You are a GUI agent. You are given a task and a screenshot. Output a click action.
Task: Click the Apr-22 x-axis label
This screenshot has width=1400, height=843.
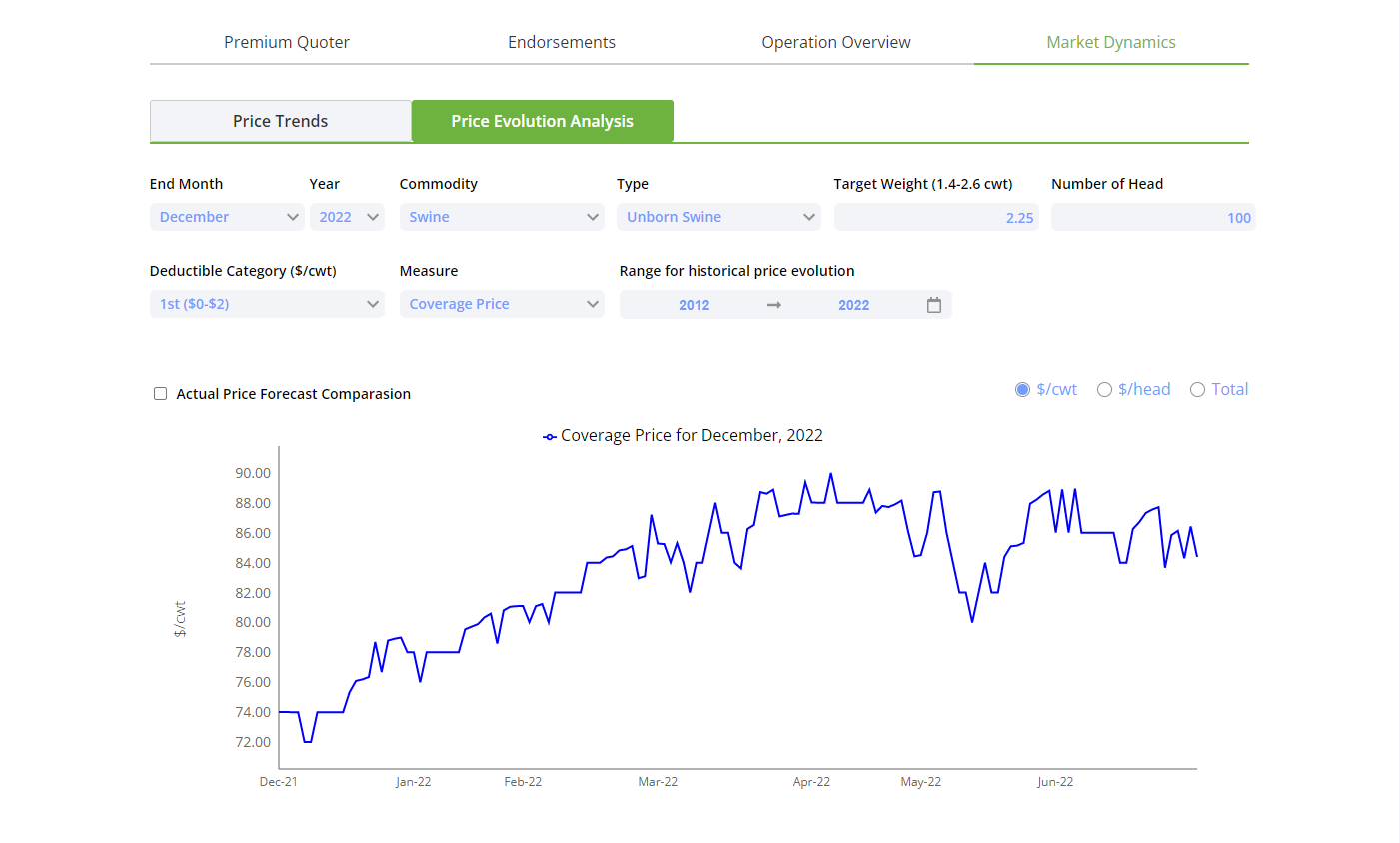click(811, 782)
